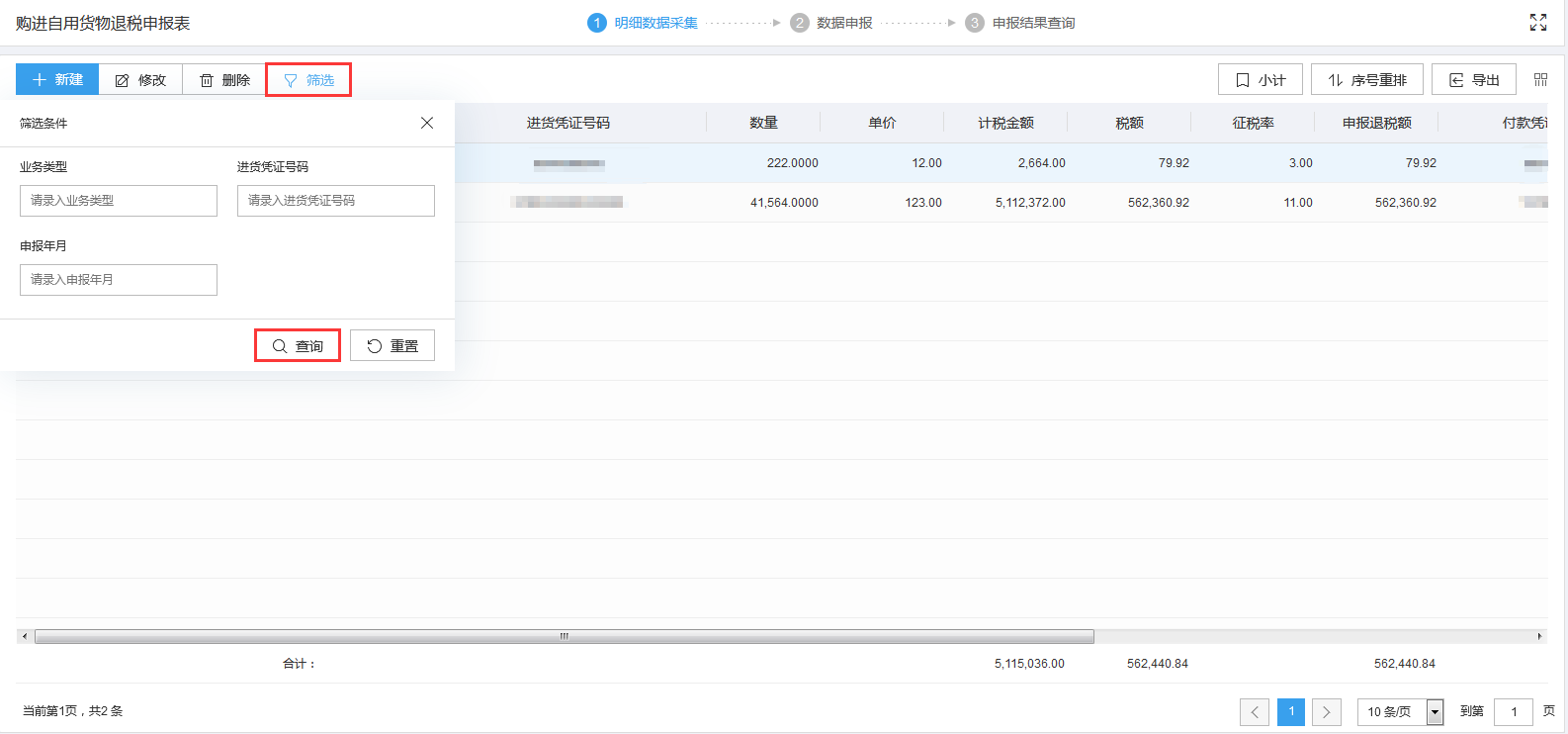Click the 删除 trash delete button
The width and height of the screenshot is (1568, 734).
224,80
